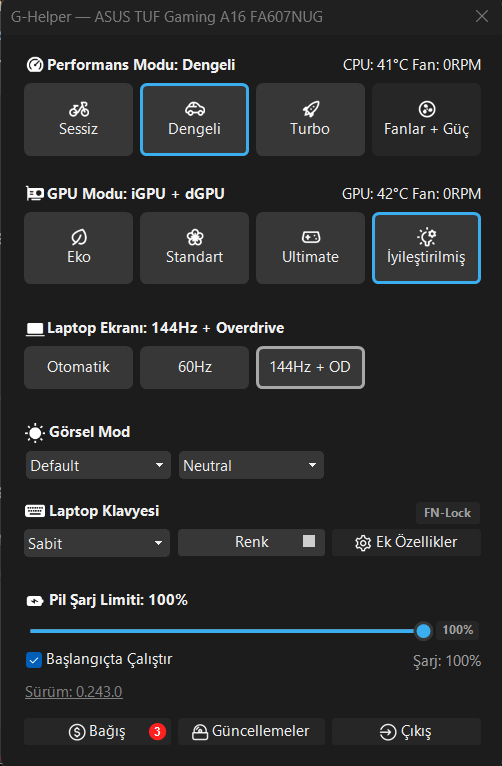Open the Default visual mode dropdown
The image size is (502, 766).
pos(98,465)
